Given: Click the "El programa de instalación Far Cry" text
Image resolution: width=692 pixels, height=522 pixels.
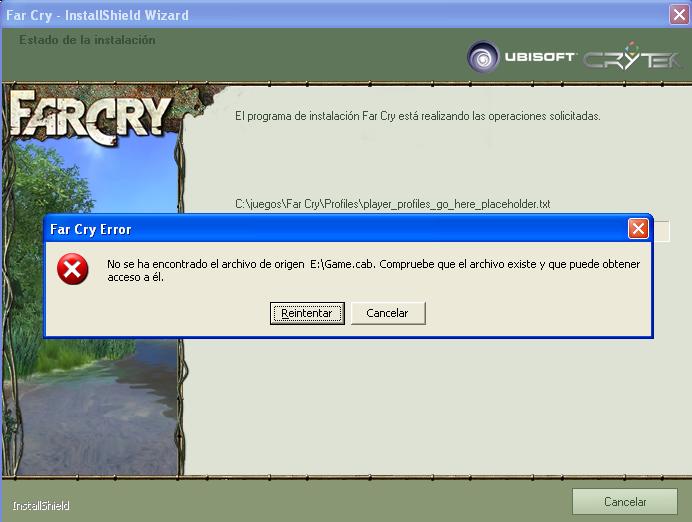Looking at the screenshot, I should [417, 116].
